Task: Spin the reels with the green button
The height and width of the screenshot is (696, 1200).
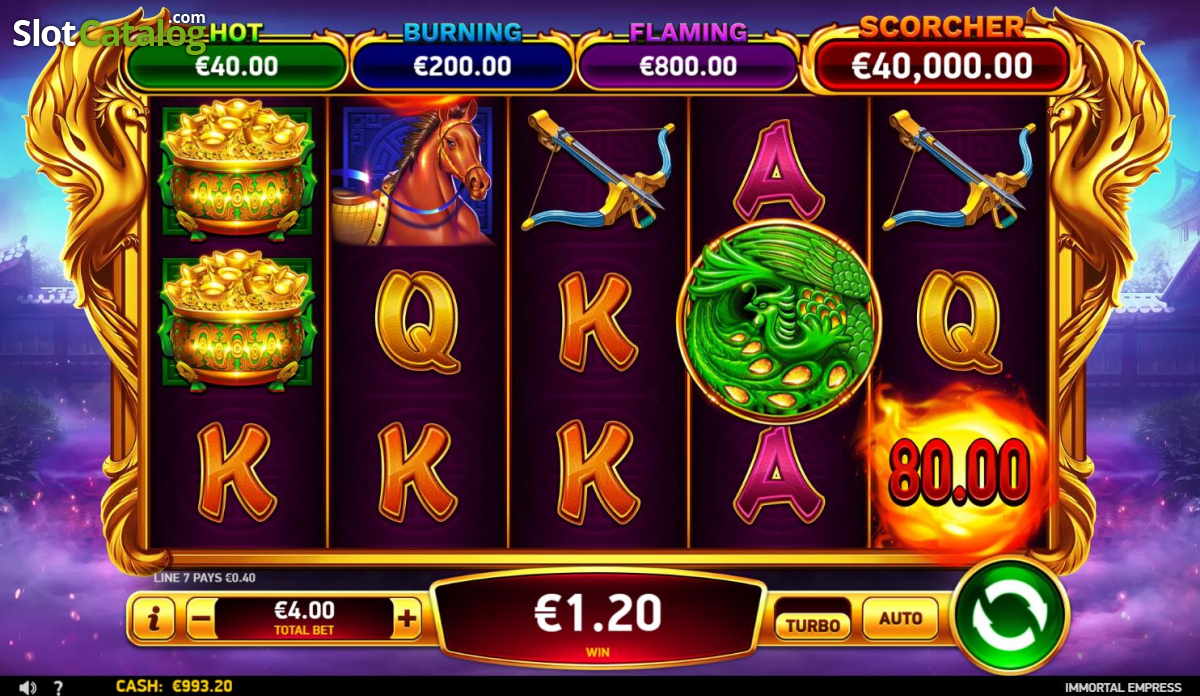Action: pyautogui.click(x=1010, y=614)
